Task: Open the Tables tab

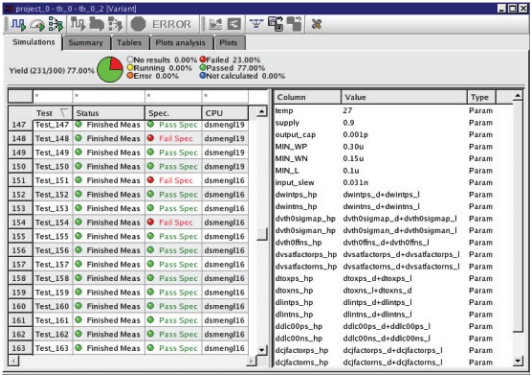Action: coord(129,43)
